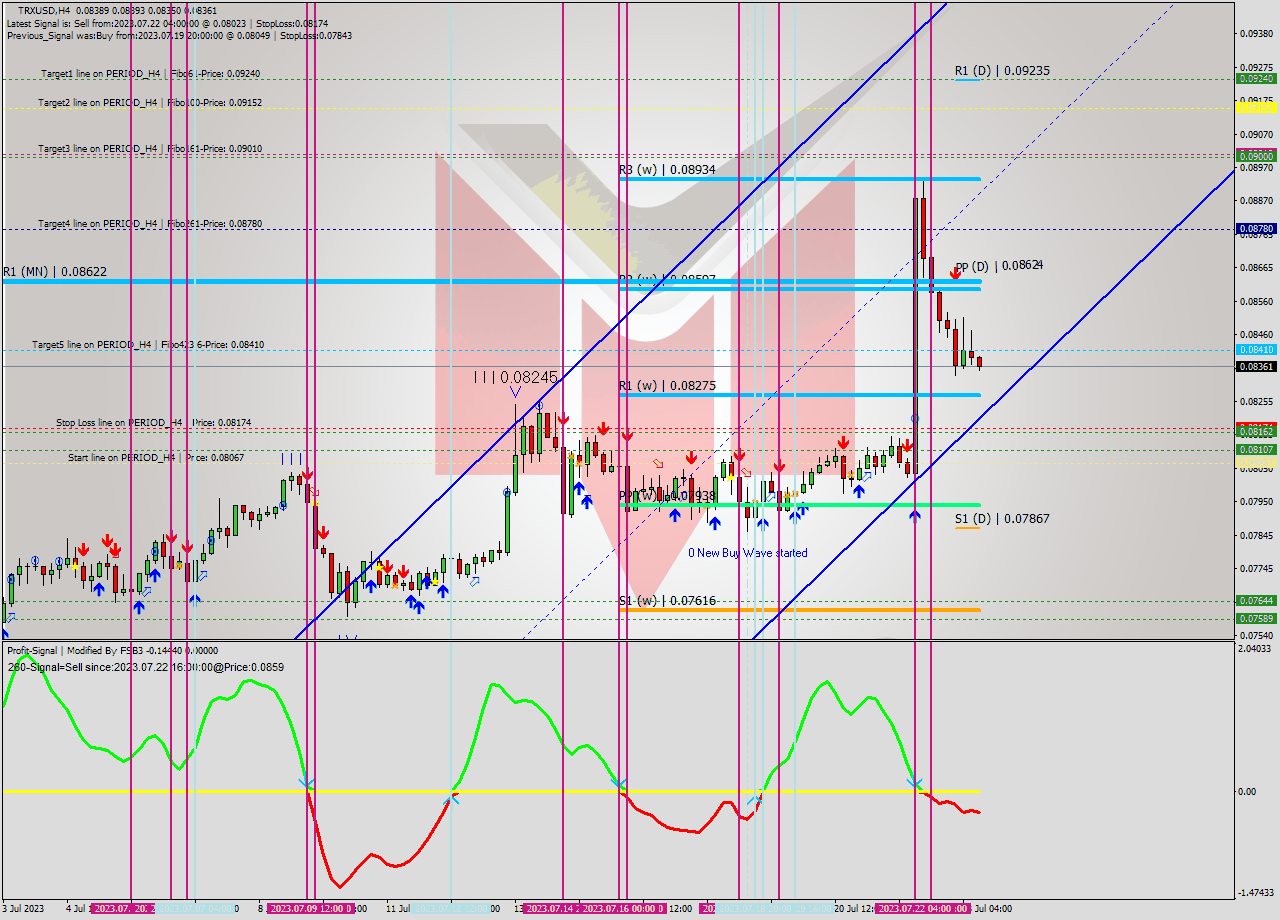Click the Target4 line label 0.08780
The width and height of the screenshot is (1280, 920).
pyautogui.click(x=150, y=223)
